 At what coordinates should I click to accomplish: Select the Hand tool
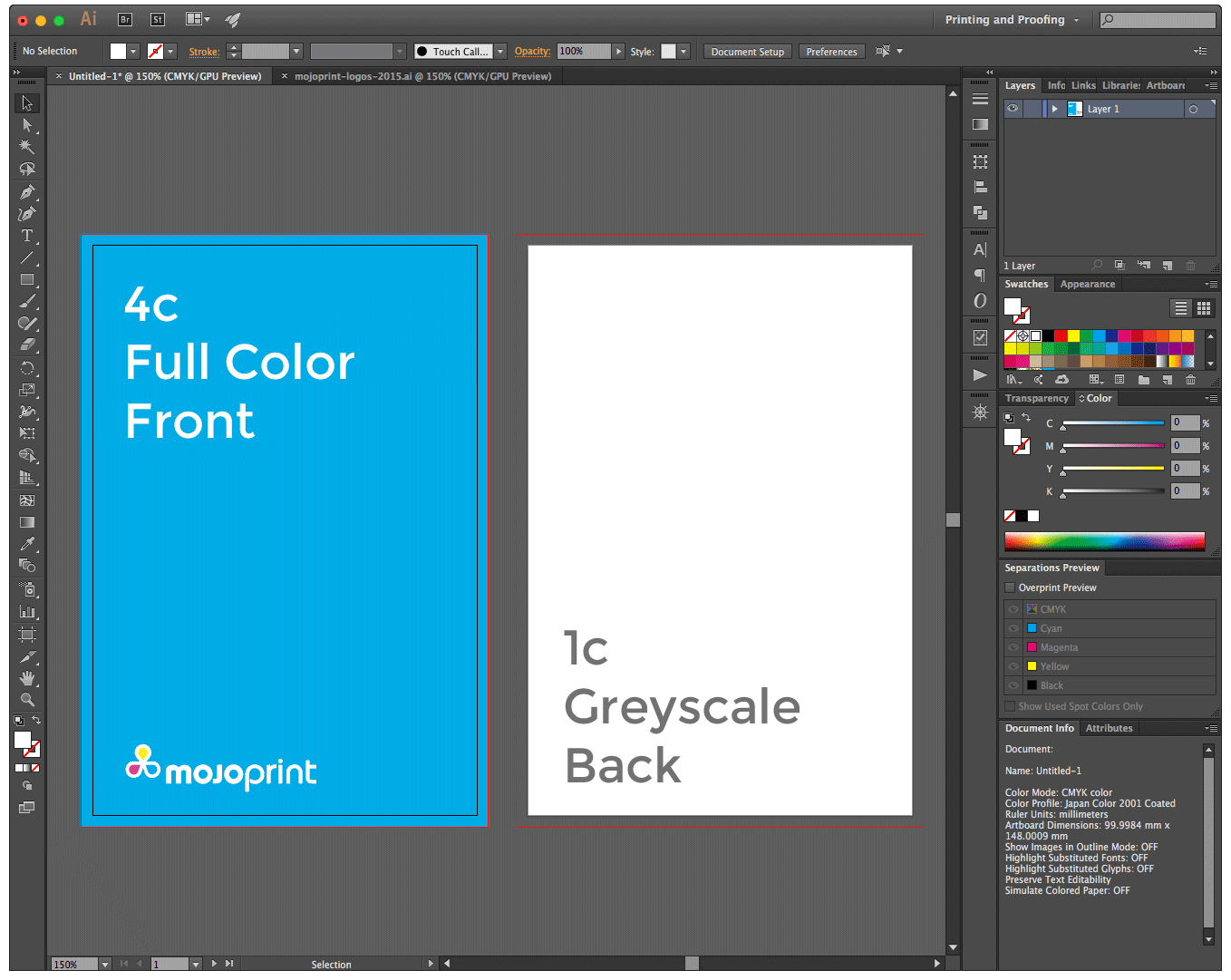(x=27, y=678)
